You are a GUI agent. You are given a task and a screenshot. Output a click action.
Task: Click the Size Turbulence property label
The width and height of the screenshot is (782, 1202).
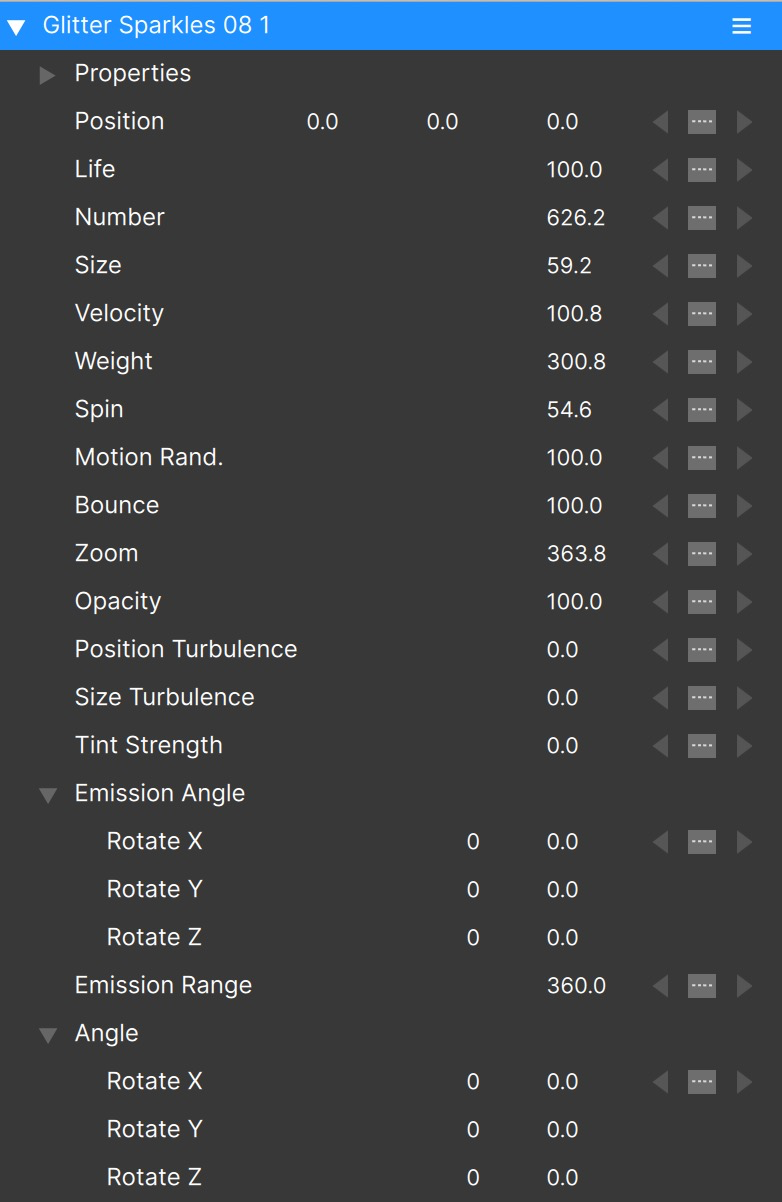(164, 698)
